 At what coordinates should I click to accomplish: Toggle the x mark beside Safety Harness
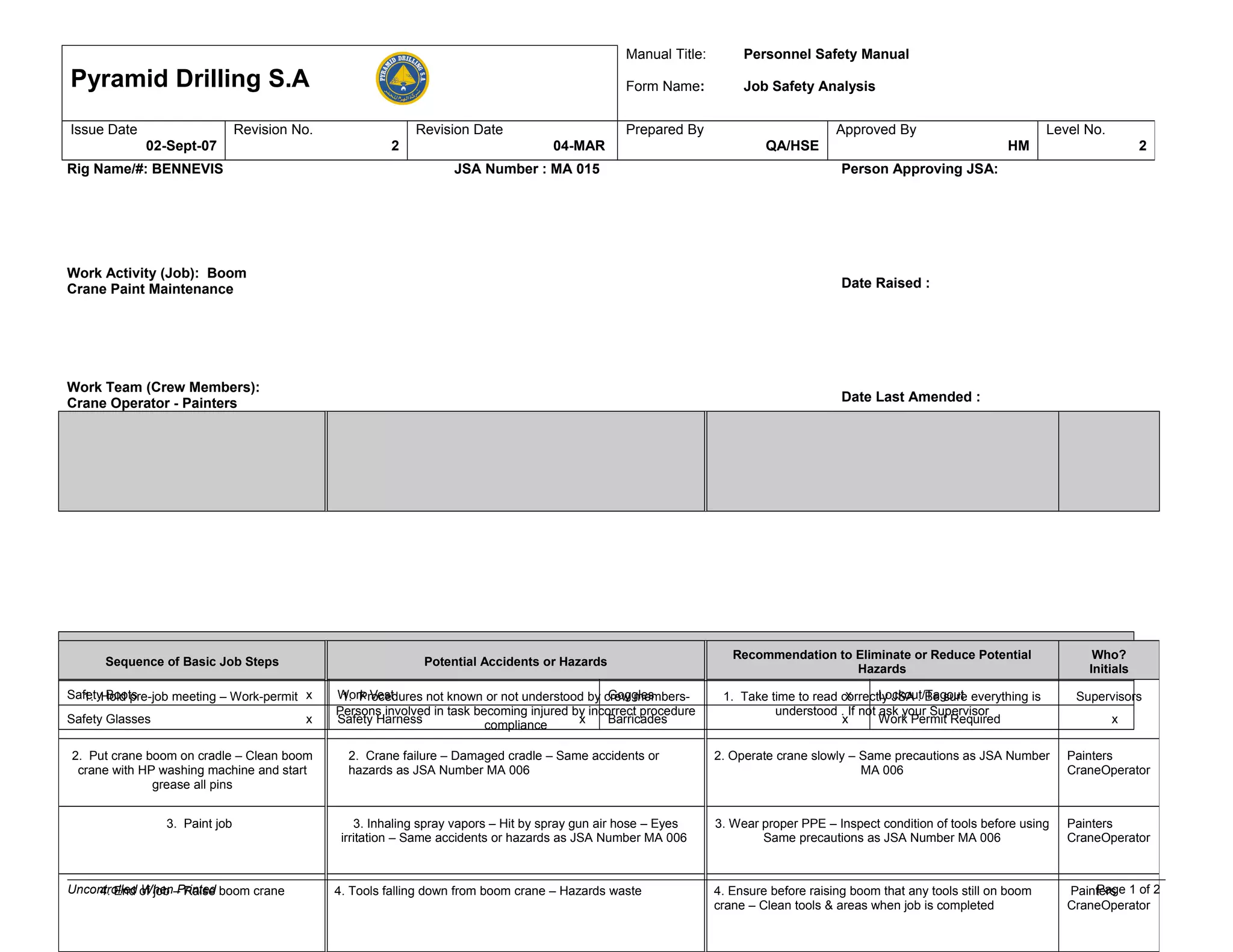[582, 720]
